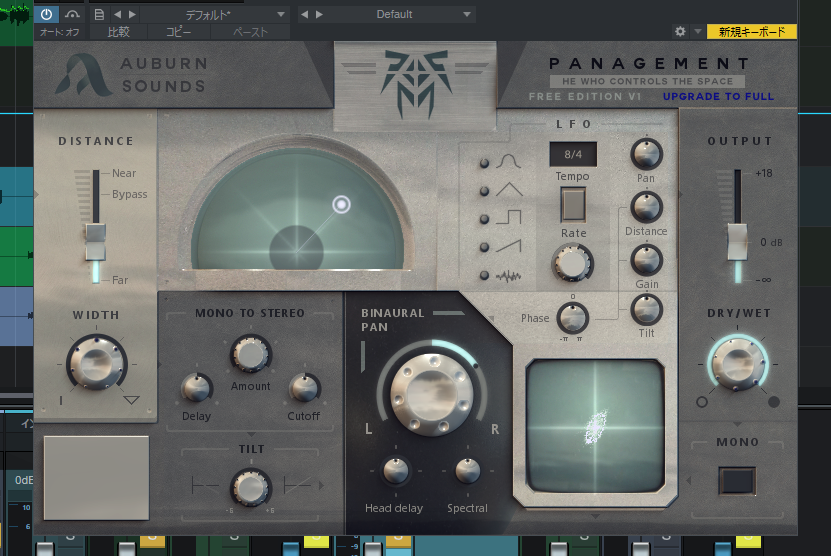Click the LFO Tilt amount knob

coord(646,310)
